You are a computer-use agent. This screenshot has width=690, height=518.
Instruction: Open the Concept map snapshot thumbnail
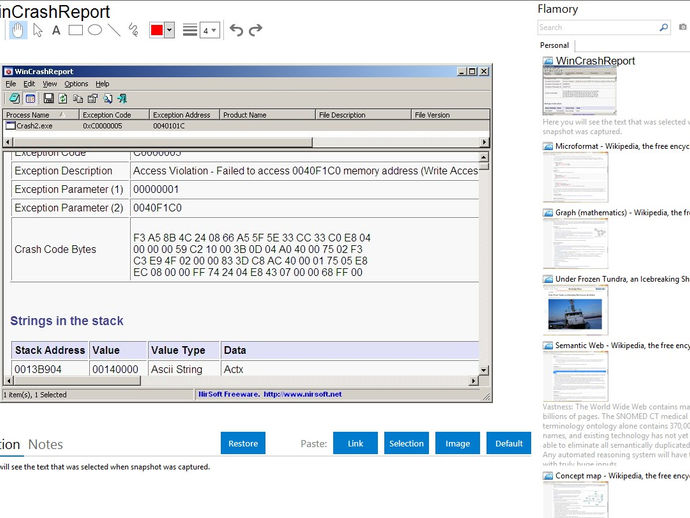[576, 500]
